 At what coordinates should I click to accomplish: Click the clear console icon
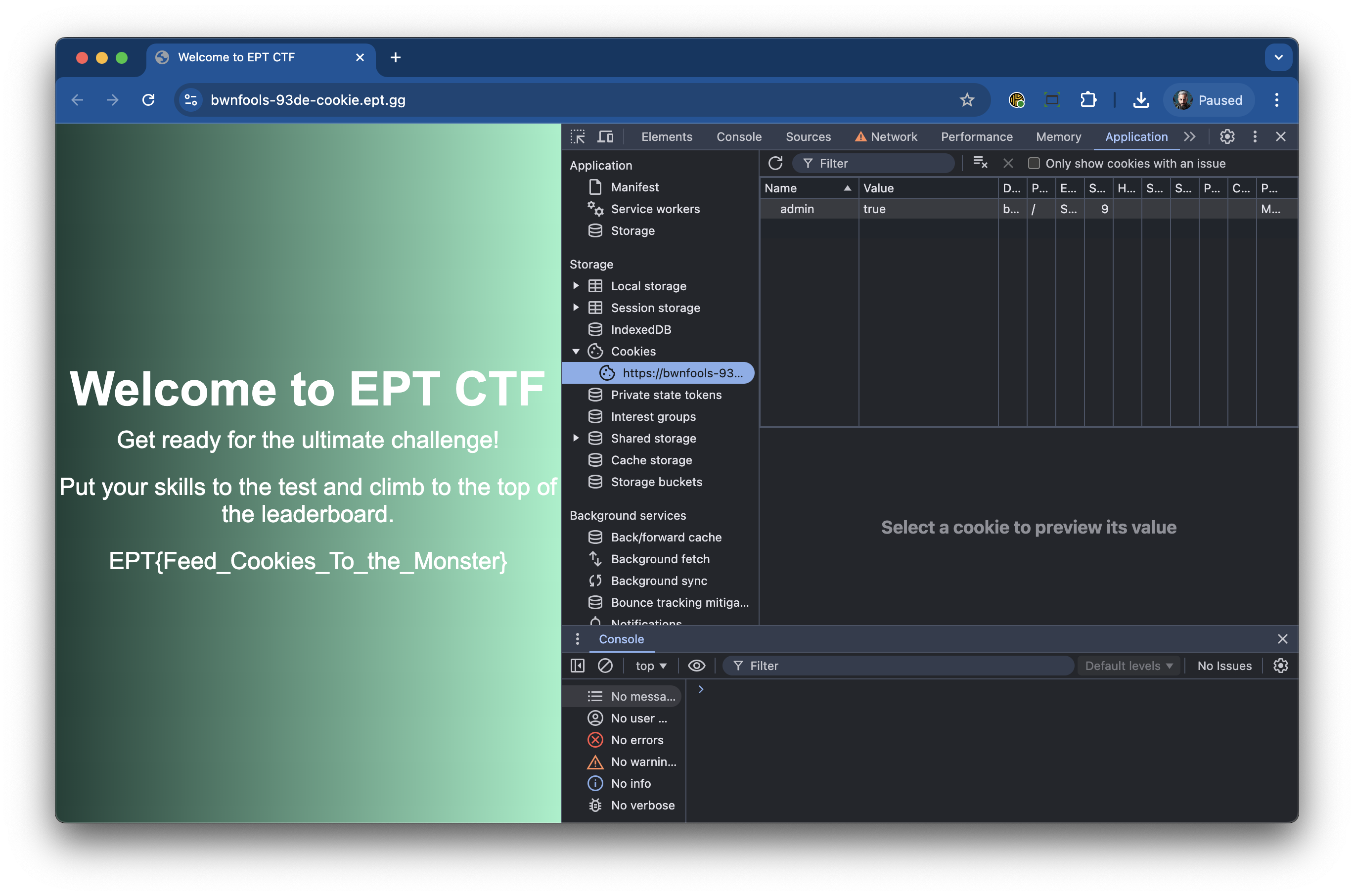605,666
